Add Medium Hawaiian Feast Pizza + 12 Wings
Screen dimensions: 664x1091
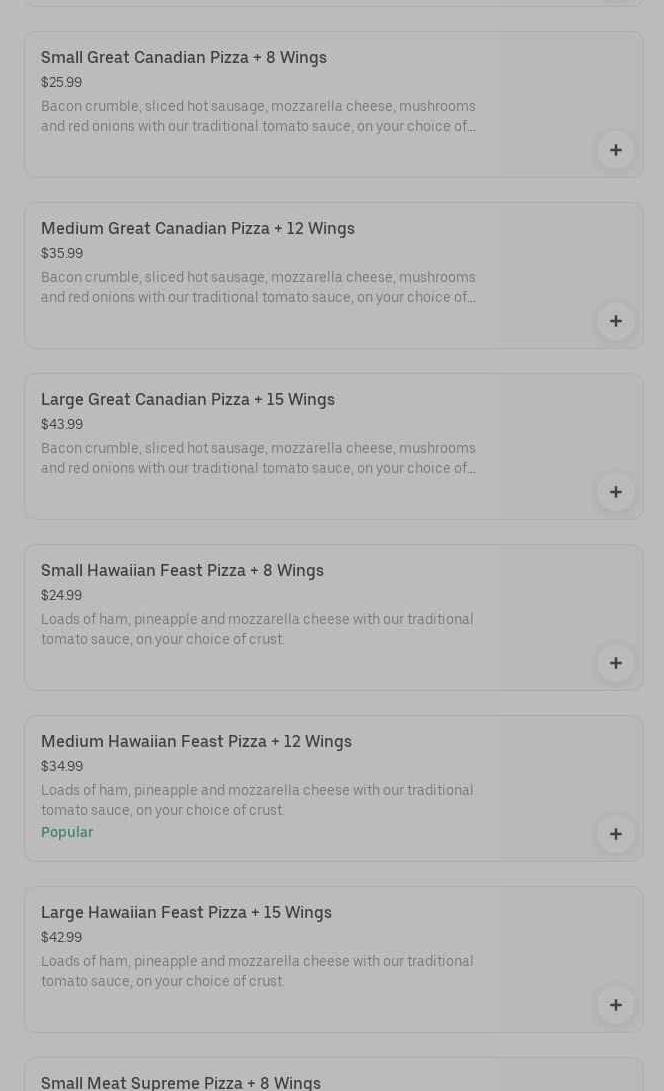point(615,834)
